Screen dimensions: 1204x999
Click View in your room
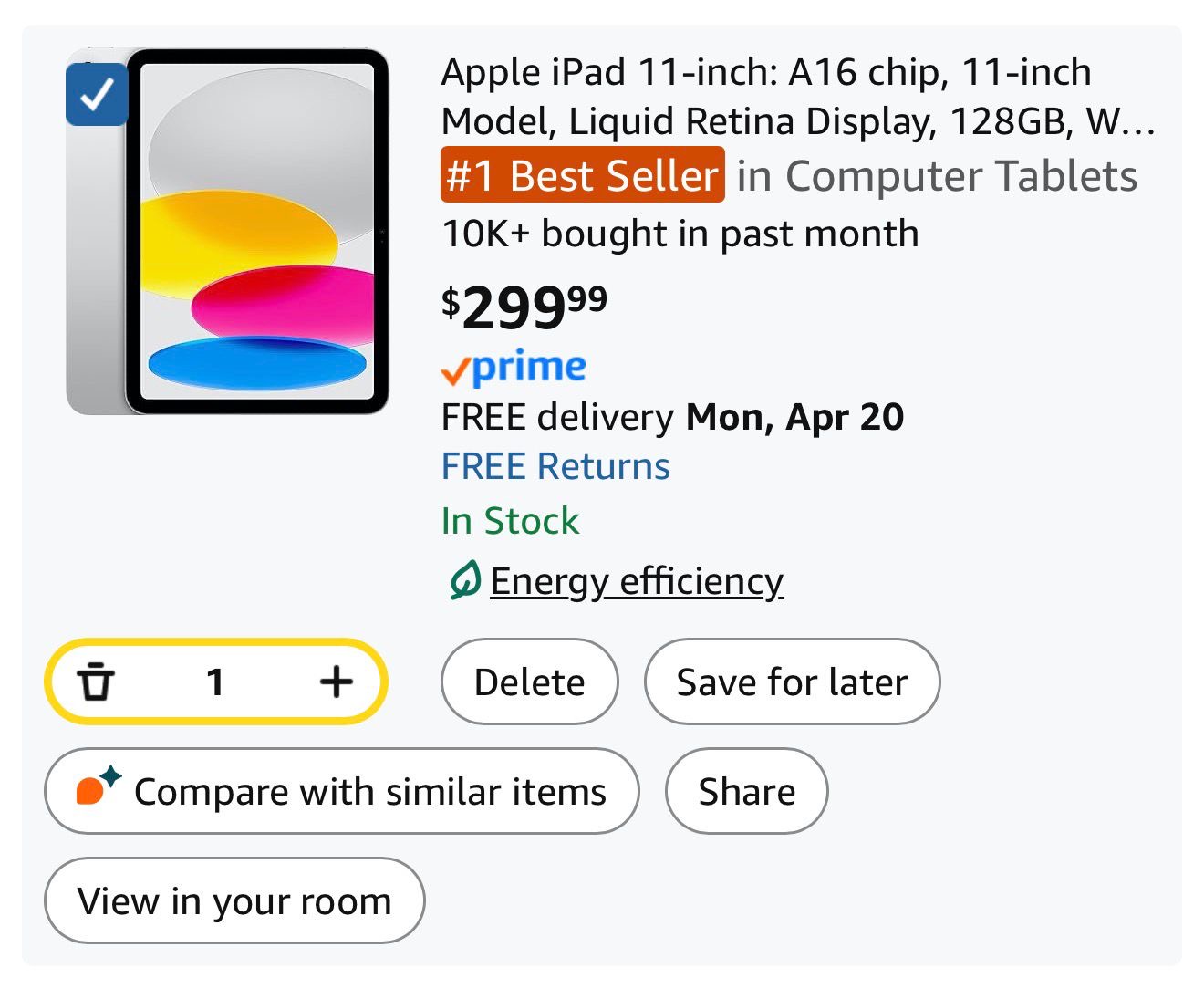click(x=234, y=900)
